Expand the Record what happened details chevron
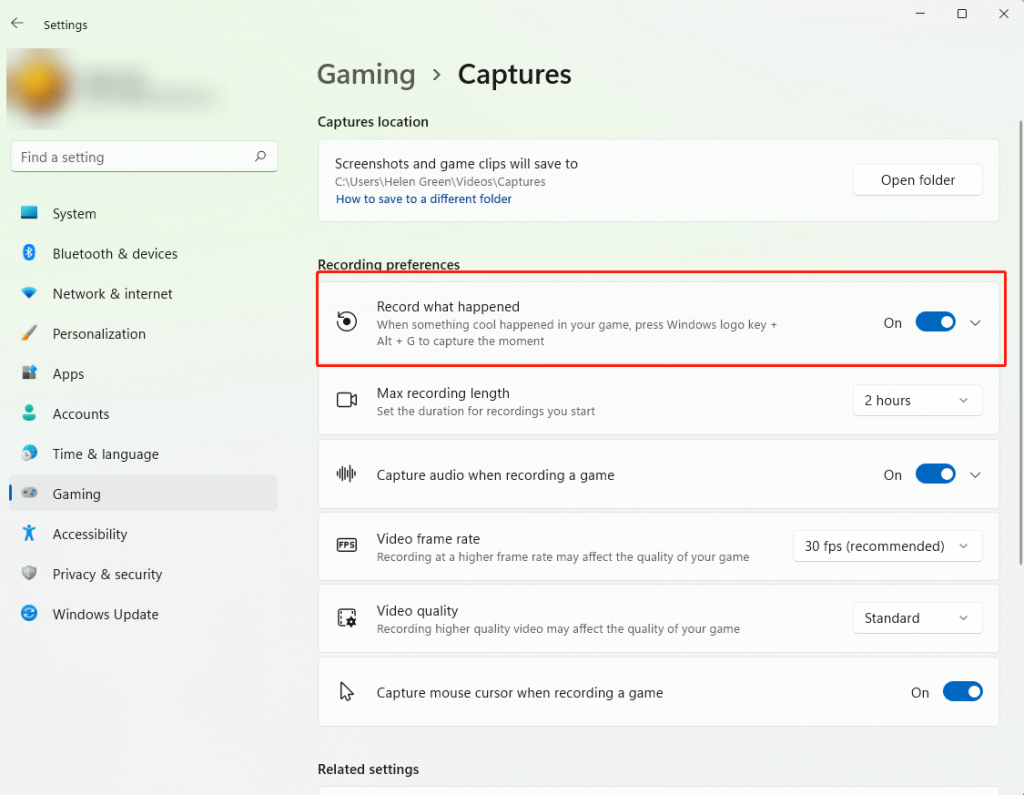The height and width of the screenshot is (795, 1024). click(x=975, y=322)
